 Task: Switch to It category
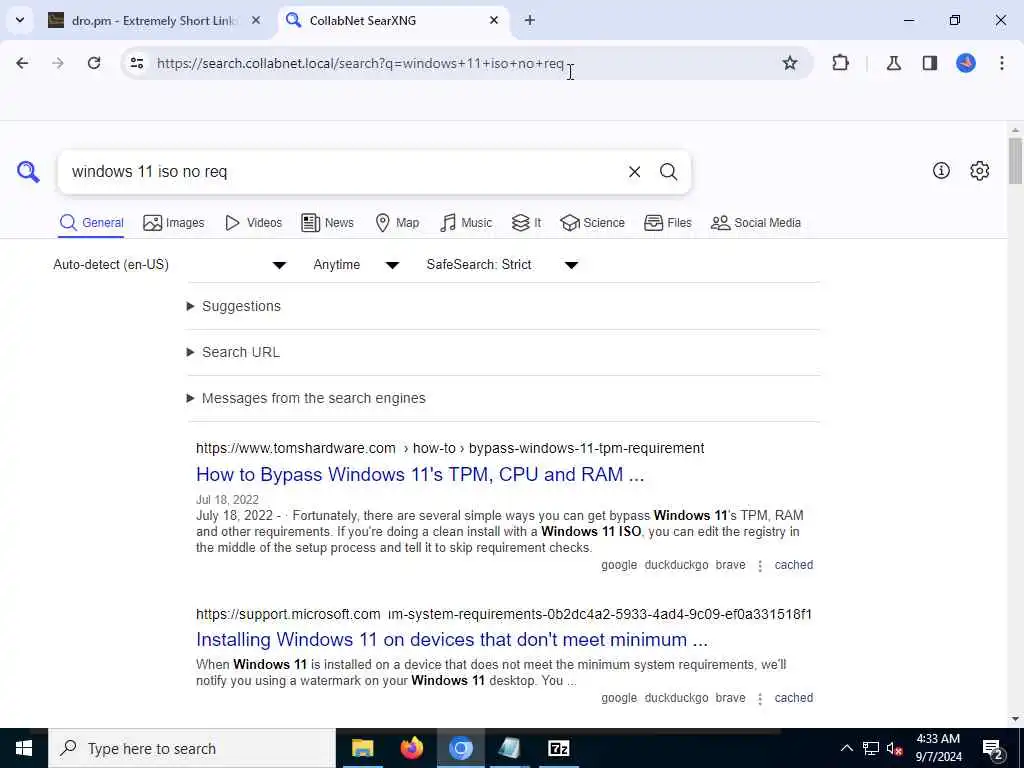(526, 223)
